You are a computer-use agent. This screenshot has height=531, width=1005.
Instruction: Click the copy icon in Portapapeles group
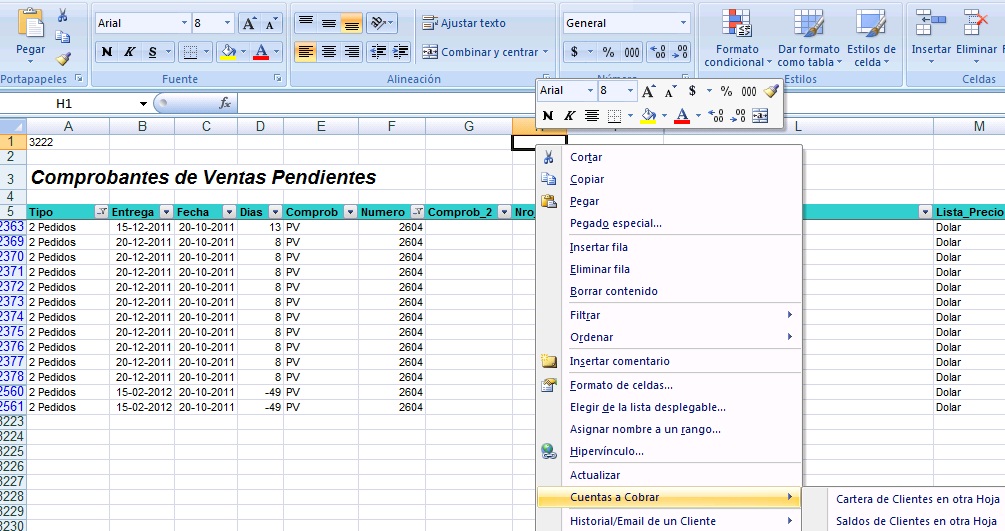[63, 37]
